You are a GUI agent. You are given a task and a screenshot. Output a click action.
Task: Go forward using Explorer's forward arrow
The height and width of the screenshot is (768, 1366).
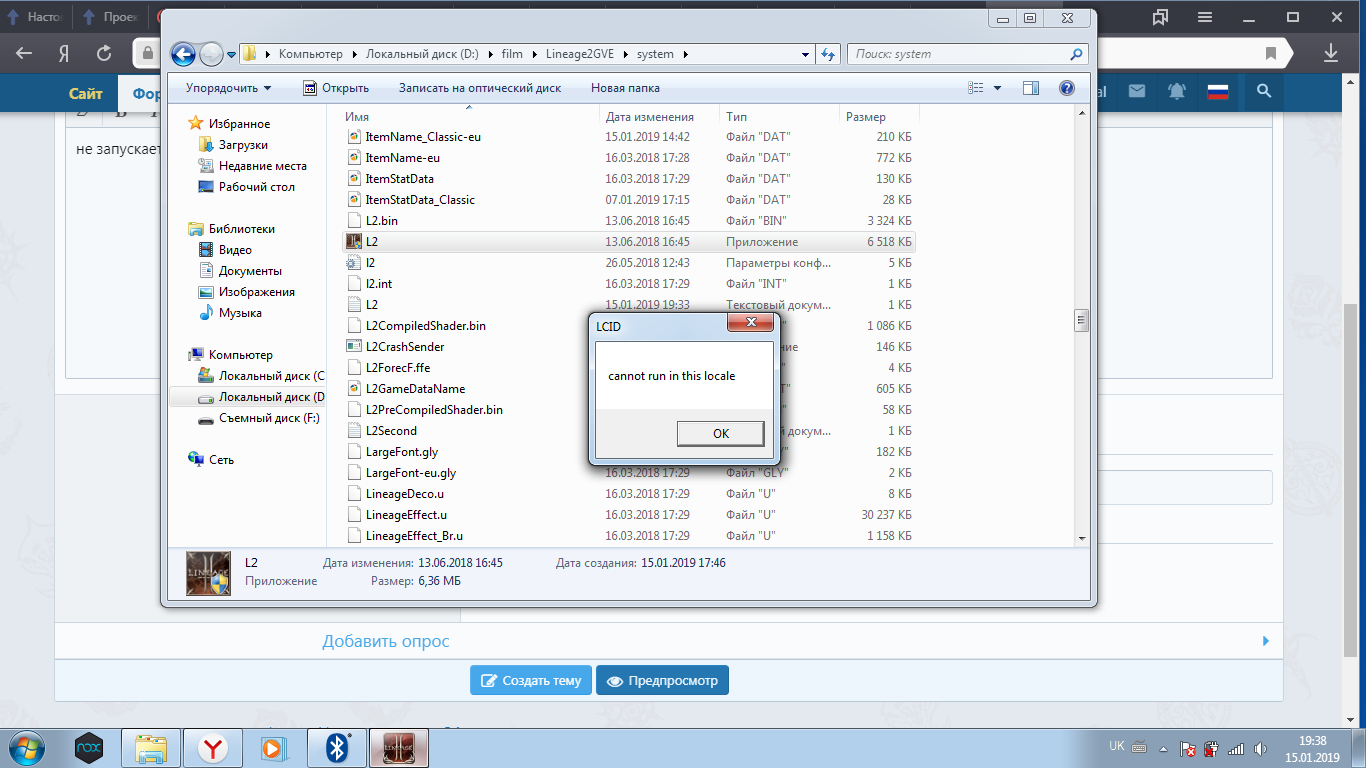(211, 54)
